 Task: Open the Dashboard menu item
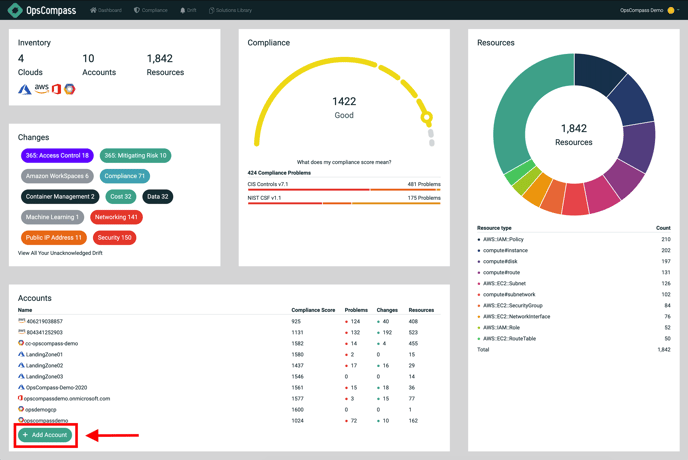pos(106,10)
